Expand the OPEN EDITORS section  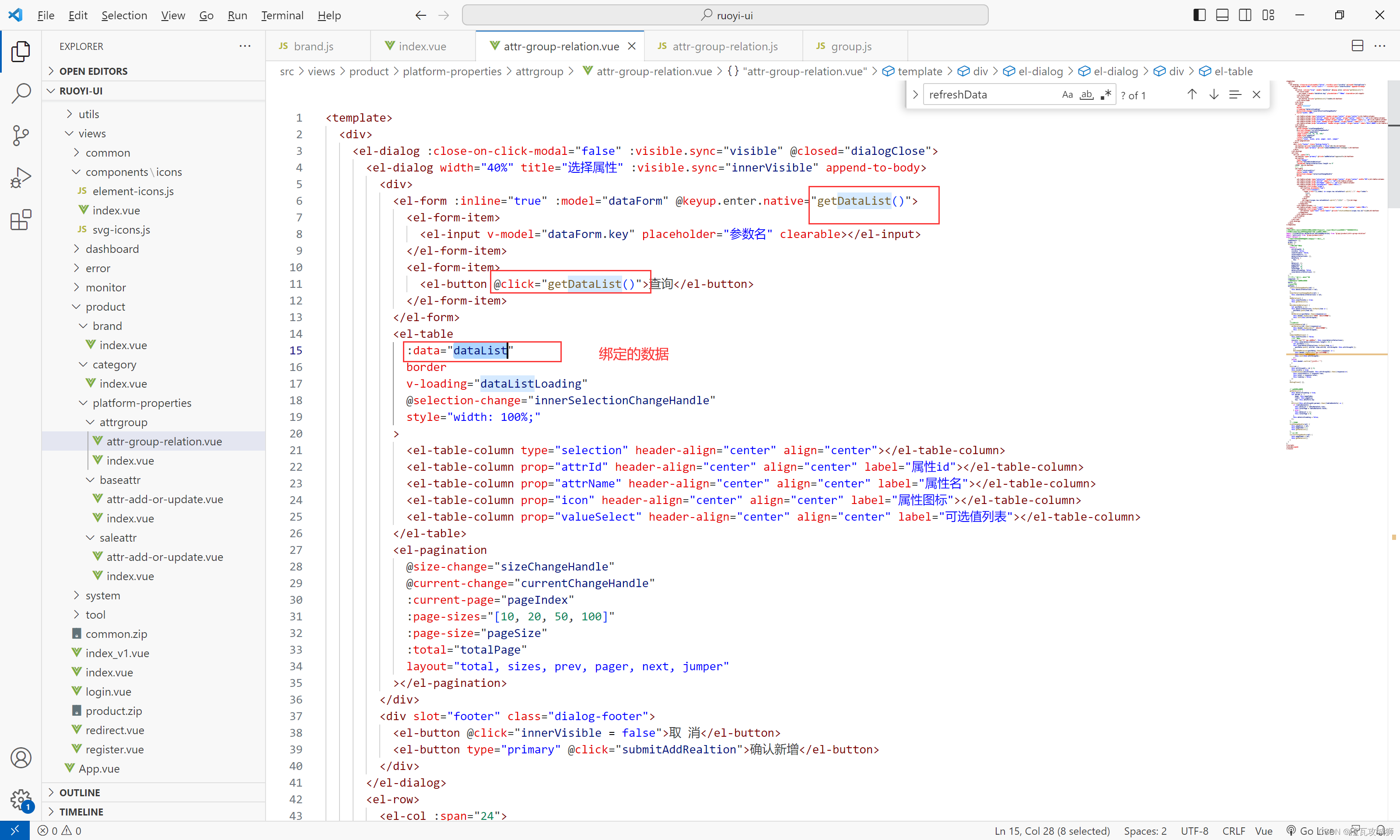point(154,71)
